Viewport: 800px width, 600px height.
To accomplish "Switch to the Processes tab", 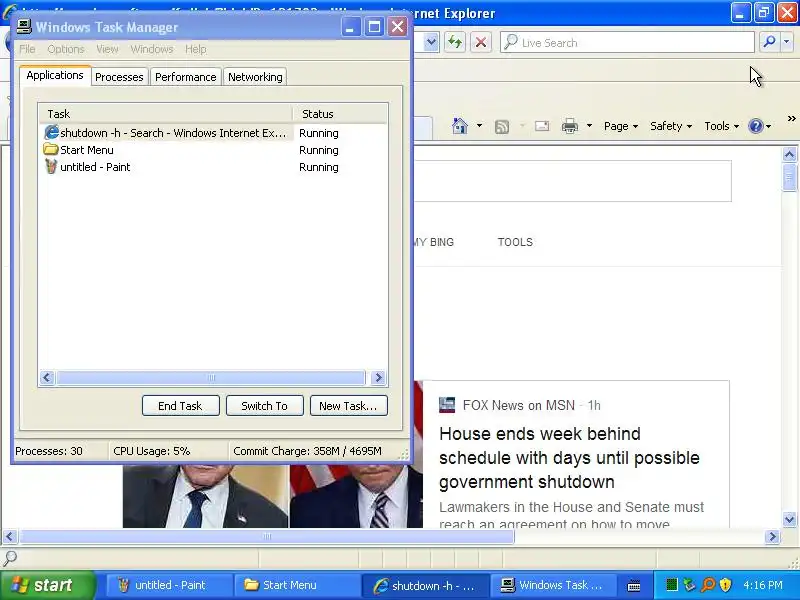I will (119, 77).
